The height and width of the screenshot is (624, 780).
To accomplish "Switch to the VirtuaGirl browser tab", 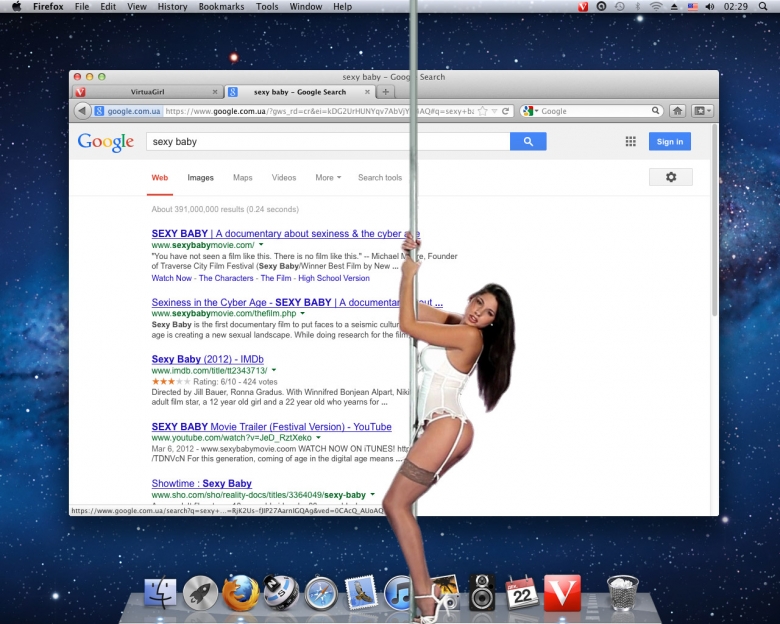I will [x=147, y=92].
